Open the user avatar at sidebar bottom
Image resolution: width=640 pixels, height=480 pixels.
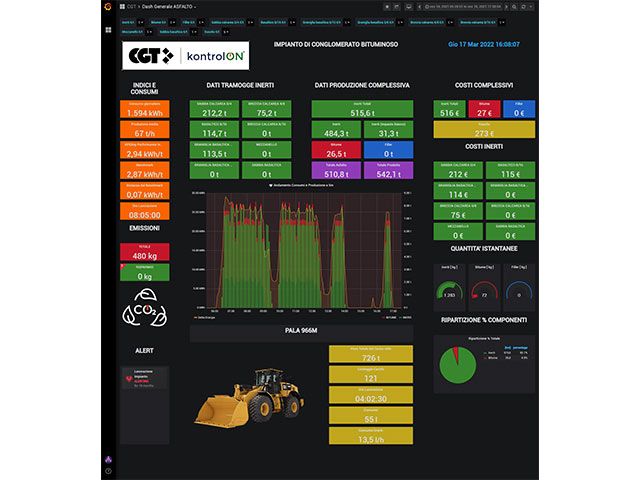tap(108, 459)
